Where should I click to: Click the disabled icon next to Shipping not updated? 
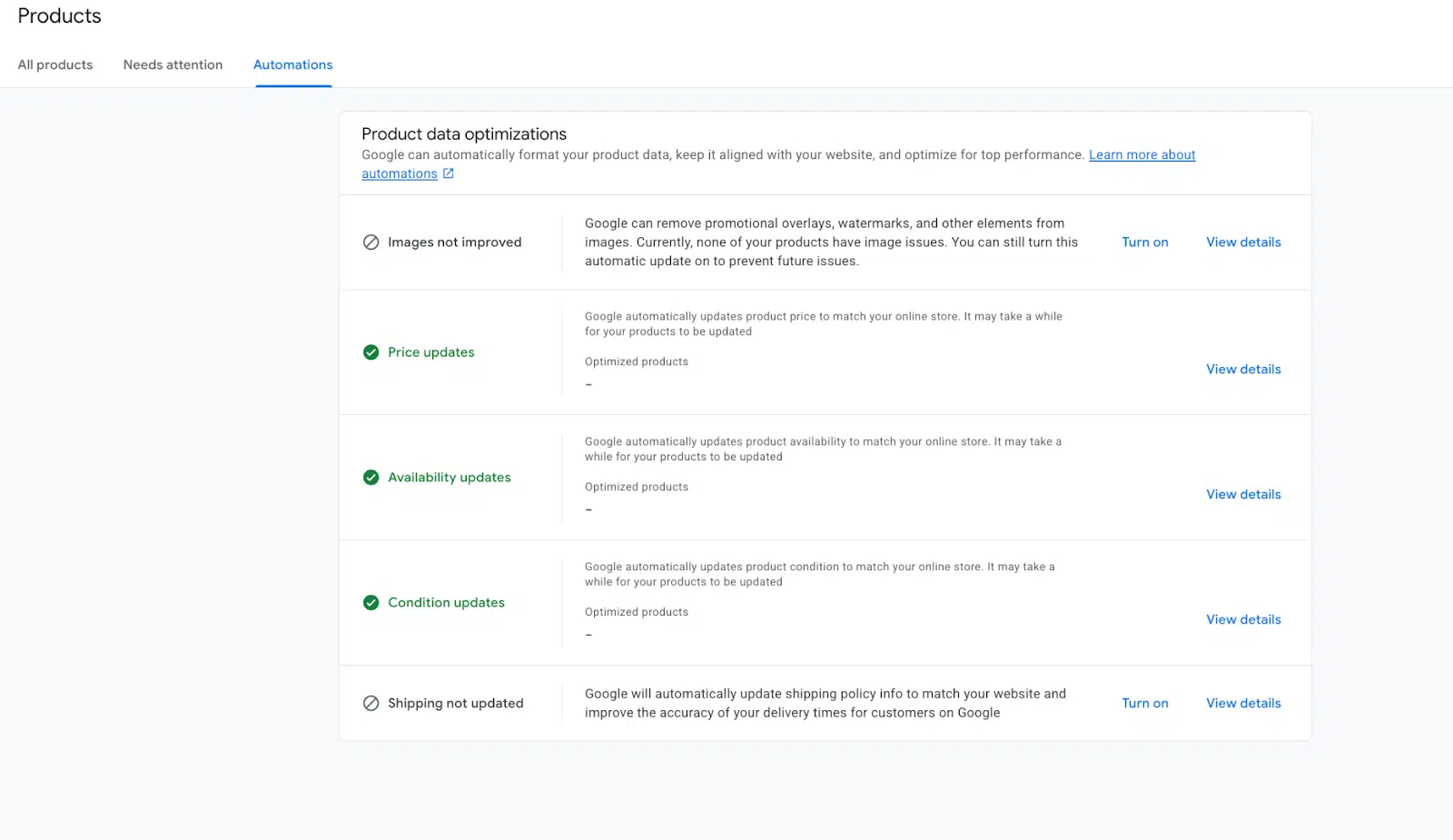click(x=371, y=704)
